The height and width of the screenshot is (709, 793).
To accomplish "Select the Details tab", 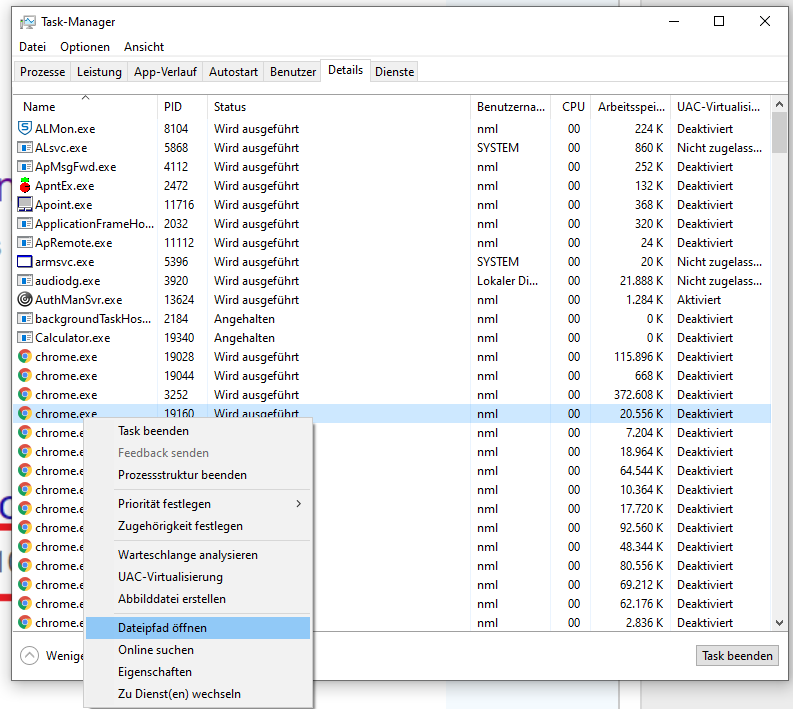I will point(345,70).
